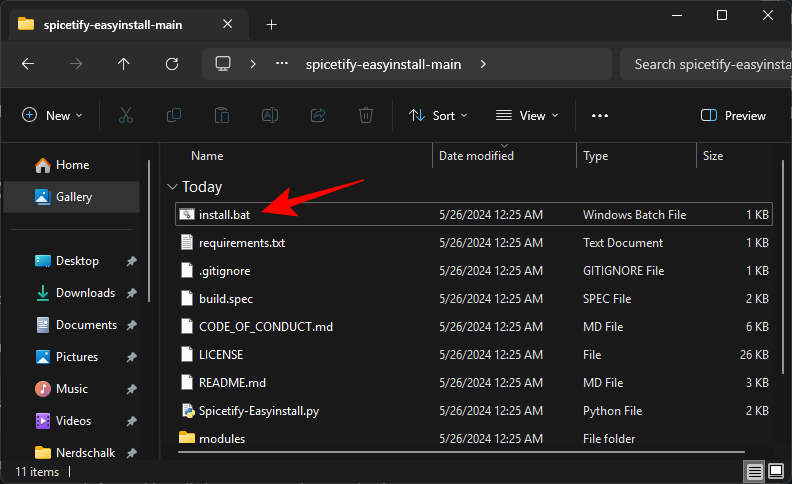Click the This PC monitor icon in address bar
The image size is (792, 484).
223,64
